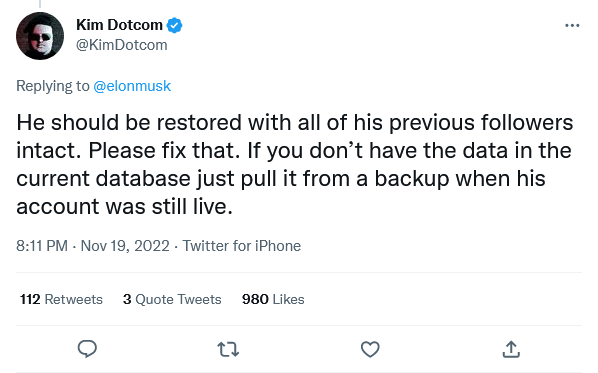Screen dimensions: 598x373
Task: View the 3 Quote Tweets list
Action: [172, 299]
